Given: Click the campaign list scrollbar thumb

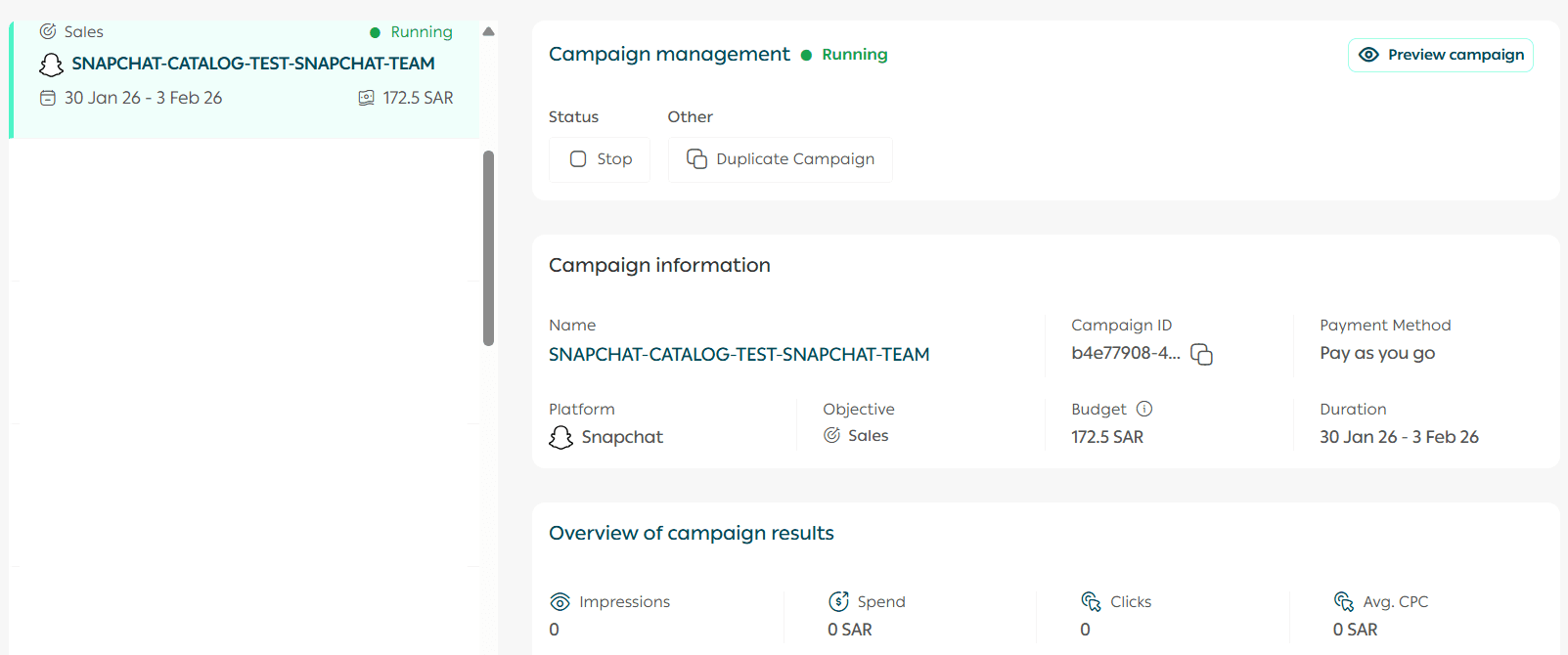Looking at the screenshot, I should pos(488,247).
